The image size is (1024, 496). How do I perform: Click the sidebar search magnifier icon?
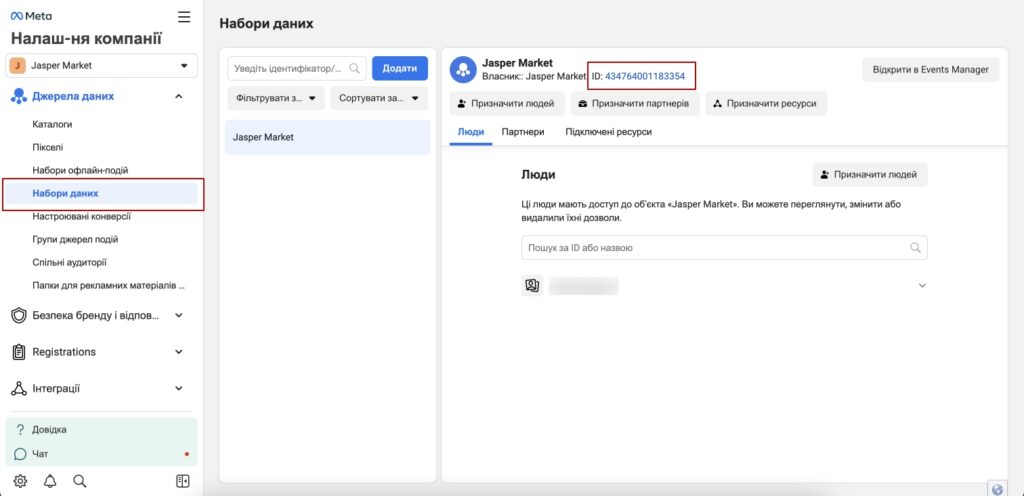[80, 482]
